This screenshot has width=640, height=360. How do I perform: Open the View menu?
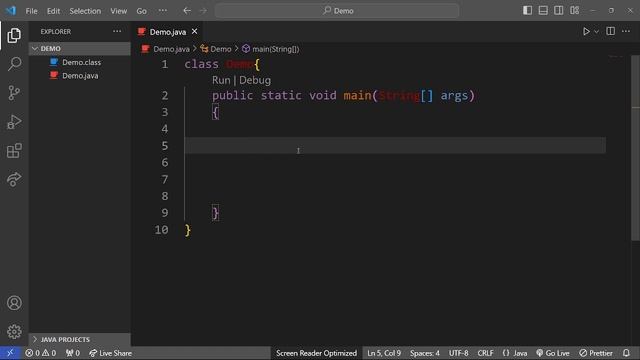coord(118,11)
